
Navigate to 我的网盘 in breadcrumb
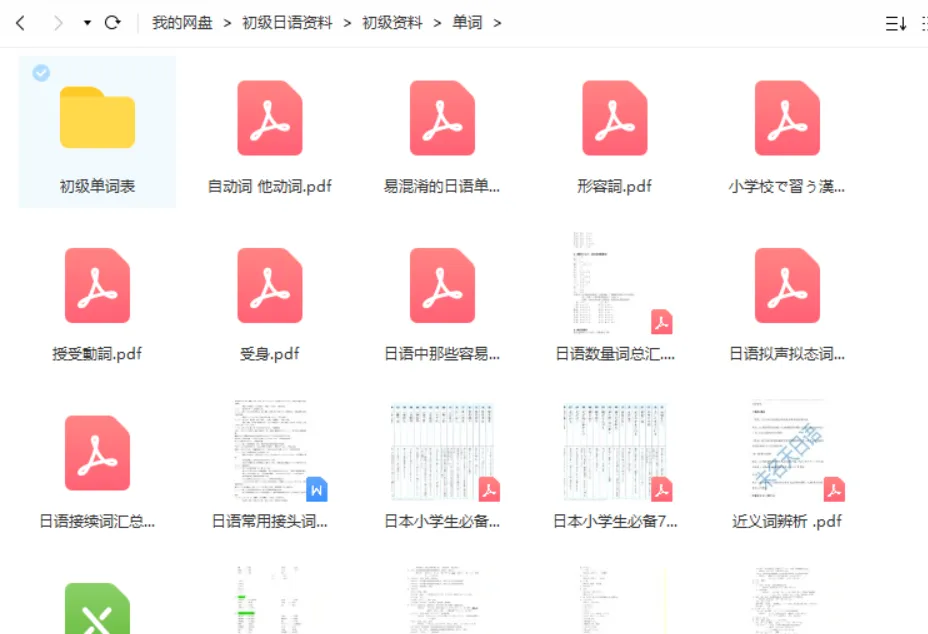(182, 23)
